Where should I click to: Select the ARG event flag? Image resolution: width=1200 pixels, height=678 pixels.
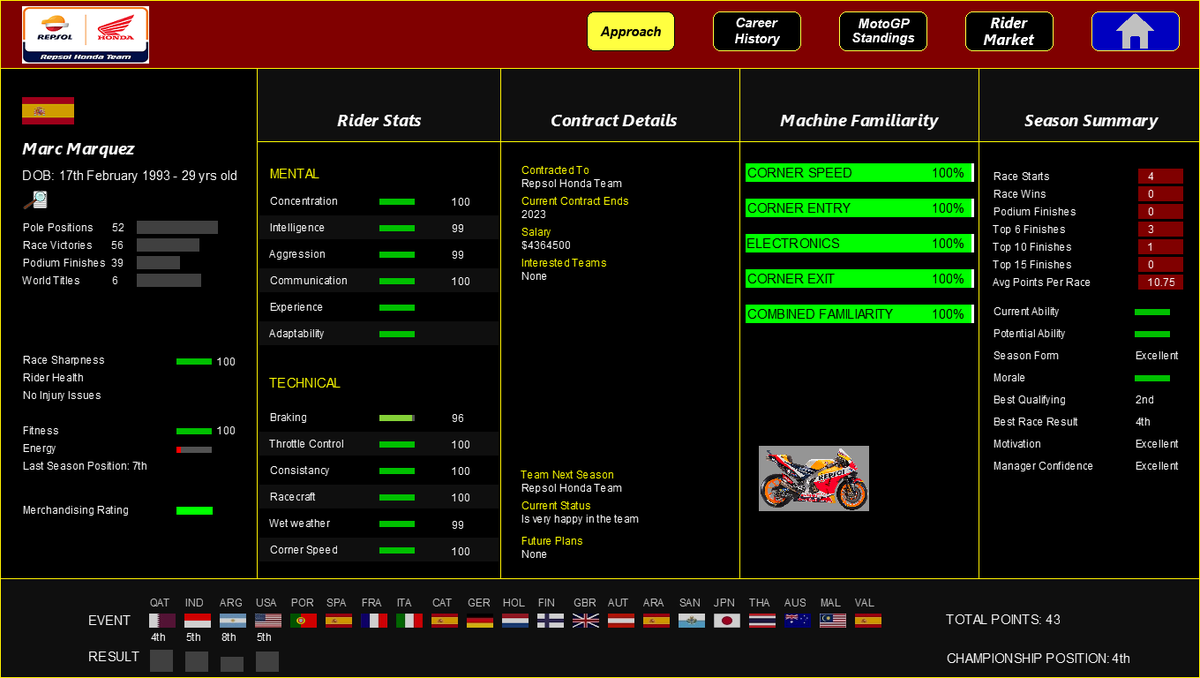click(x=232, y=620)
